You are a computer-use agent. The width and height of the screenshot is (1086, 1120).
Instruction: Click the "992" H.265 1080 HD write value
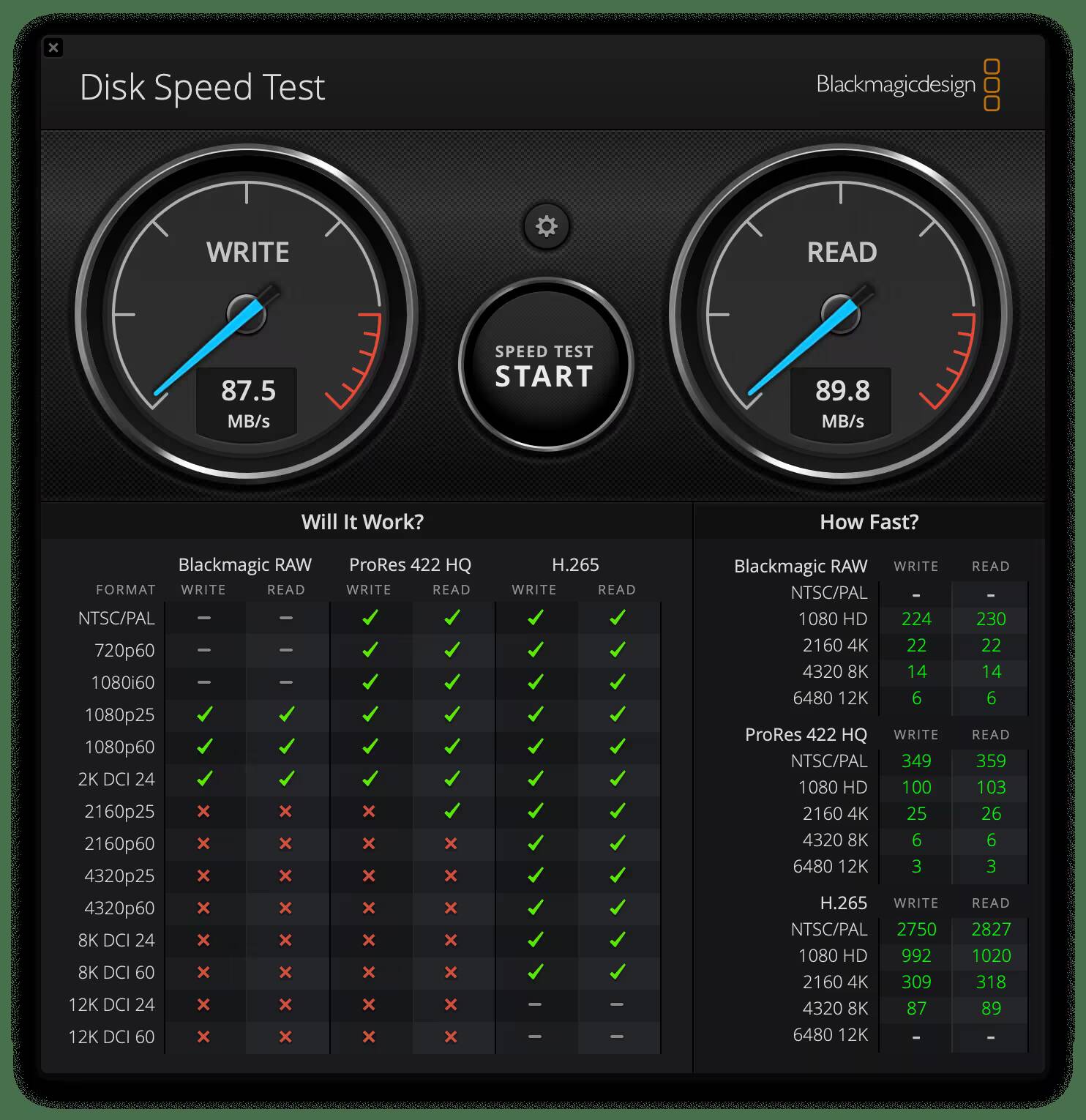(x=916, y=956)
